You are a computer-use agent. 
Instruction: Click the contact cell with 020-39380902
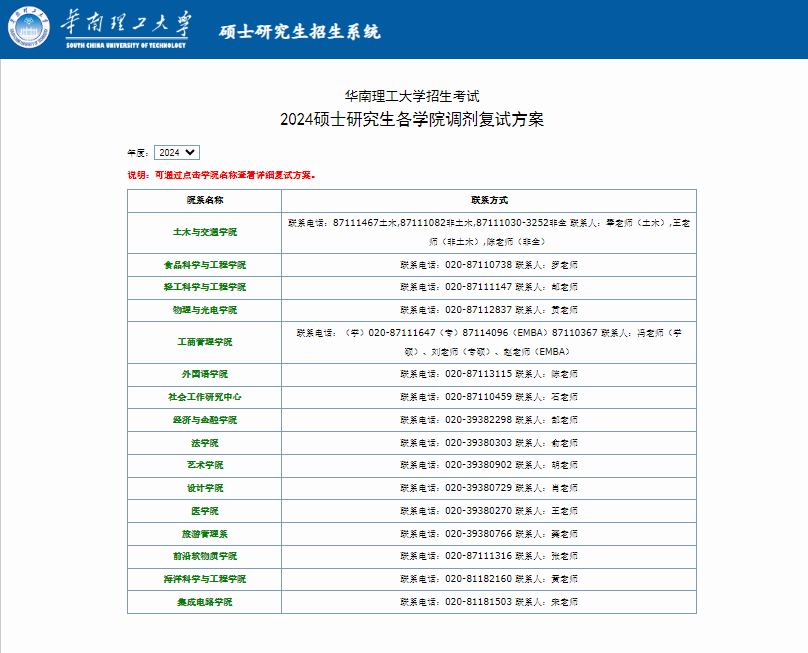click(489, 465)
